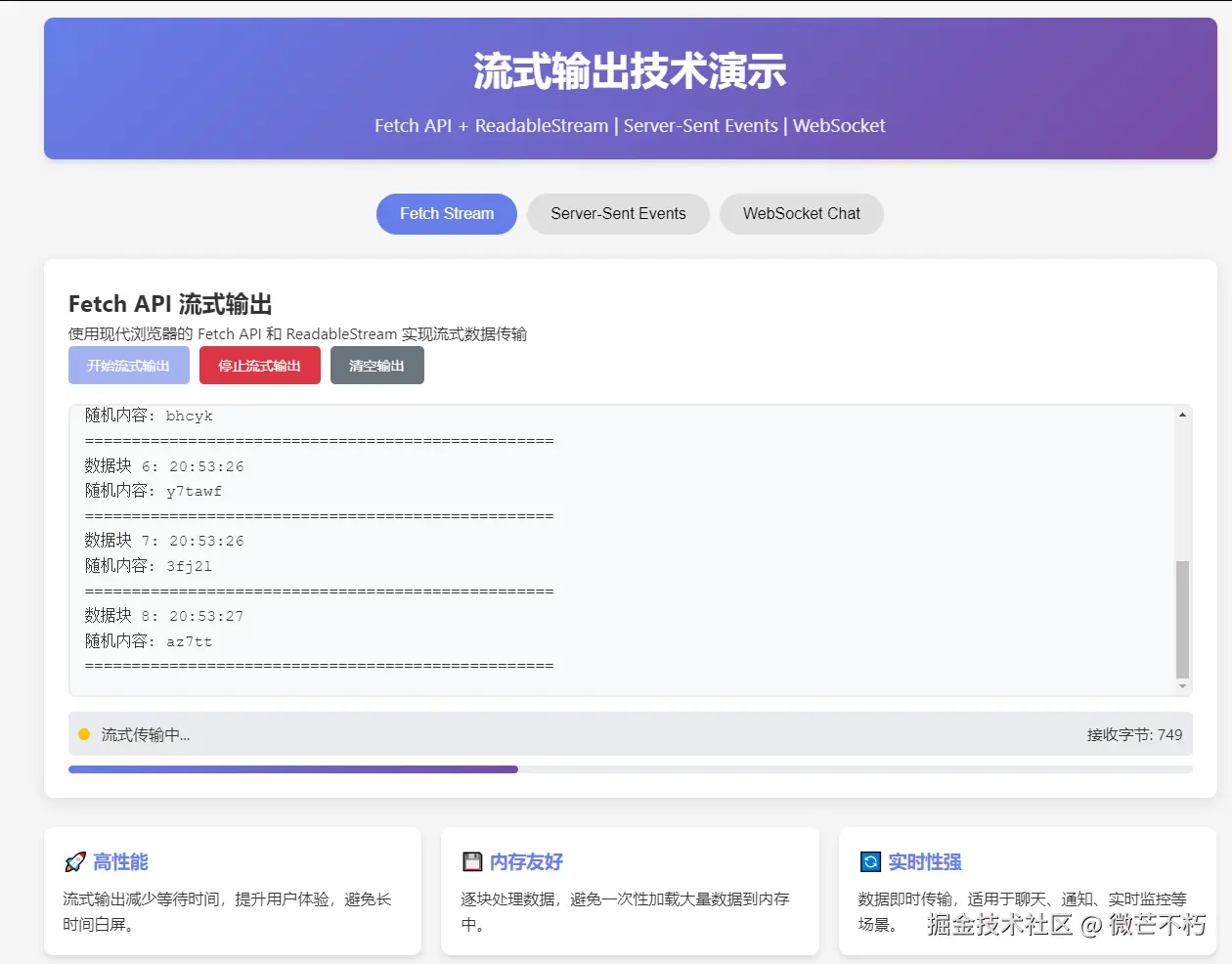Image resolution: width=1232 pixels, height=964 pixels.
Task: Click the line 随机内容: bhcyk
Action: point(149,416)
